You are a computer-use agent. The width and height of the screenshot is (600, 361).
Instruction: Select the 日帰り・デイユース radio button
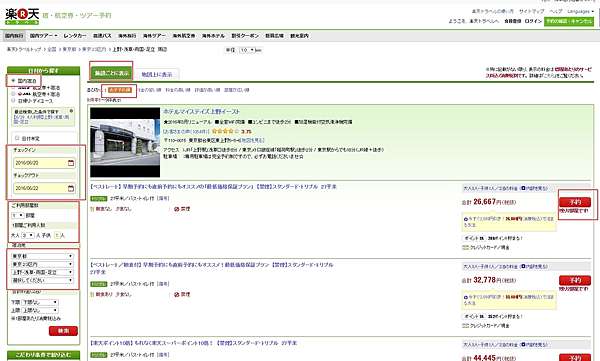(13, 100)
